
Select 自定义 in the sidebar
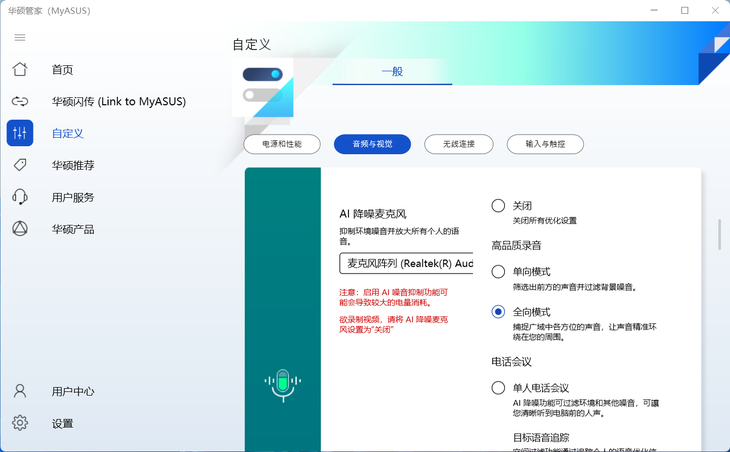click(68, 134)
